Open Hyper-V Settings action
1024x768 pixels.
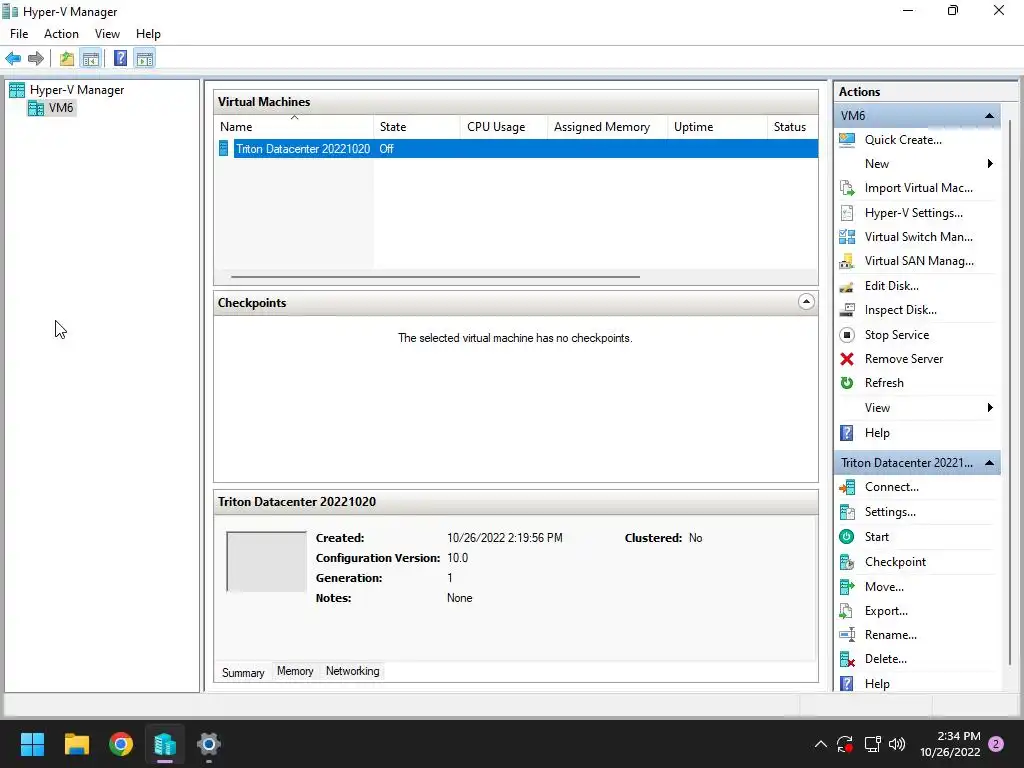[x=914, y=213]
